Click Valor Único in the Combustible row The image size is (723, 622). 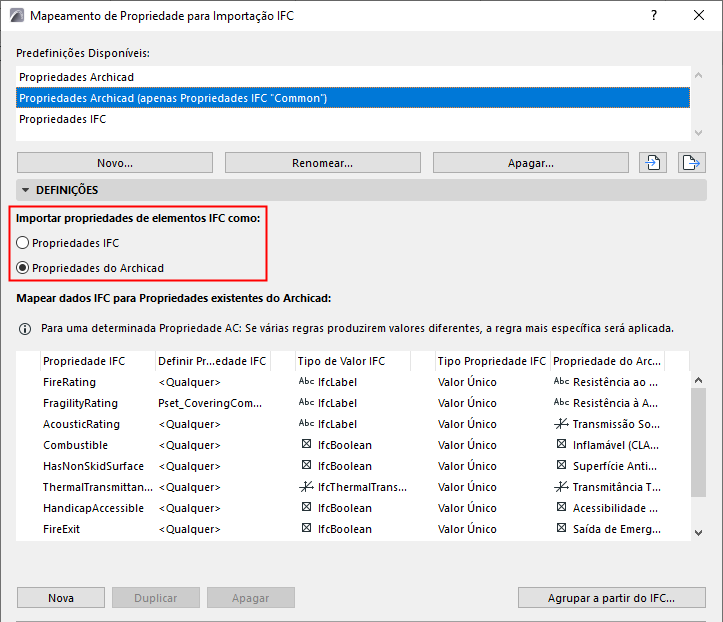click(467, 445)
